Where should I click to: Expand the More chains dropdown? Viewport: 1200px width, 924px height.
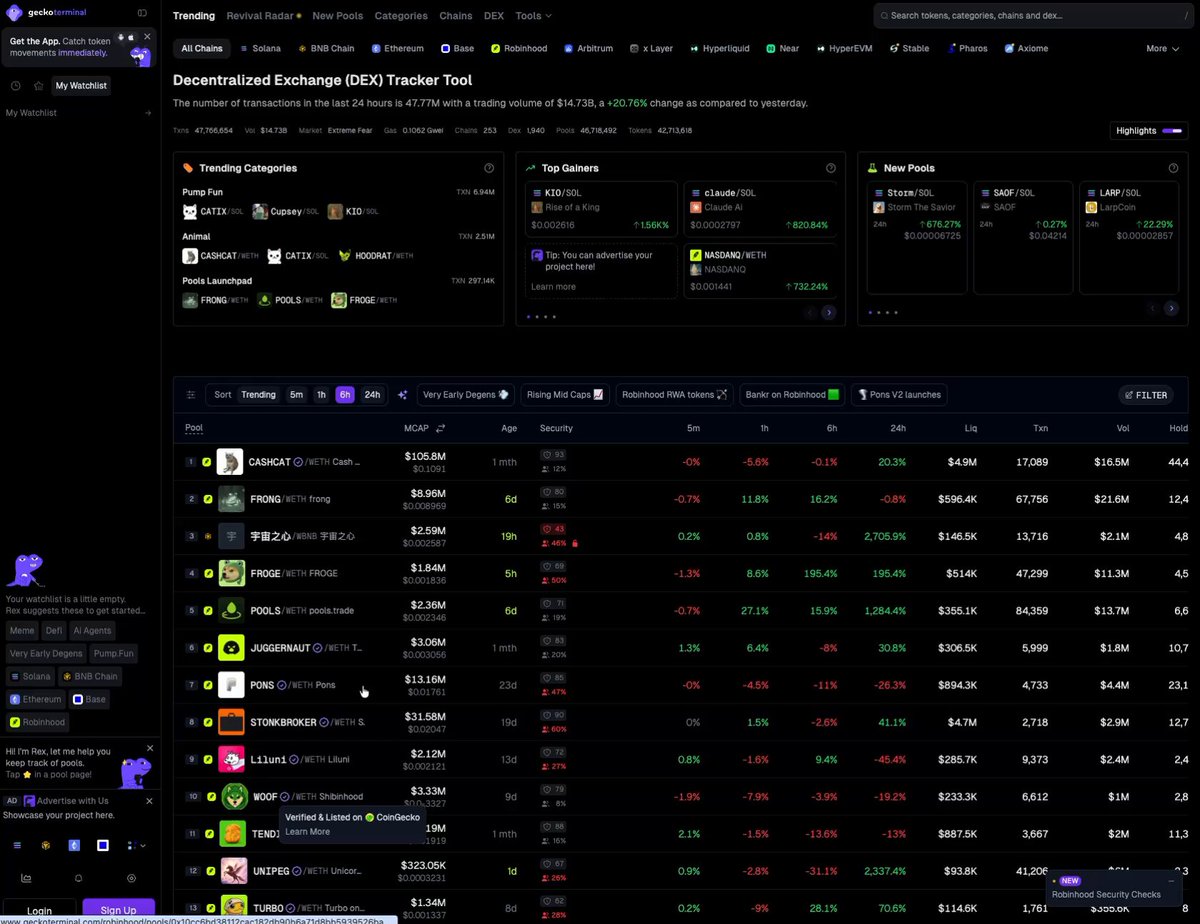(1162, 48)
